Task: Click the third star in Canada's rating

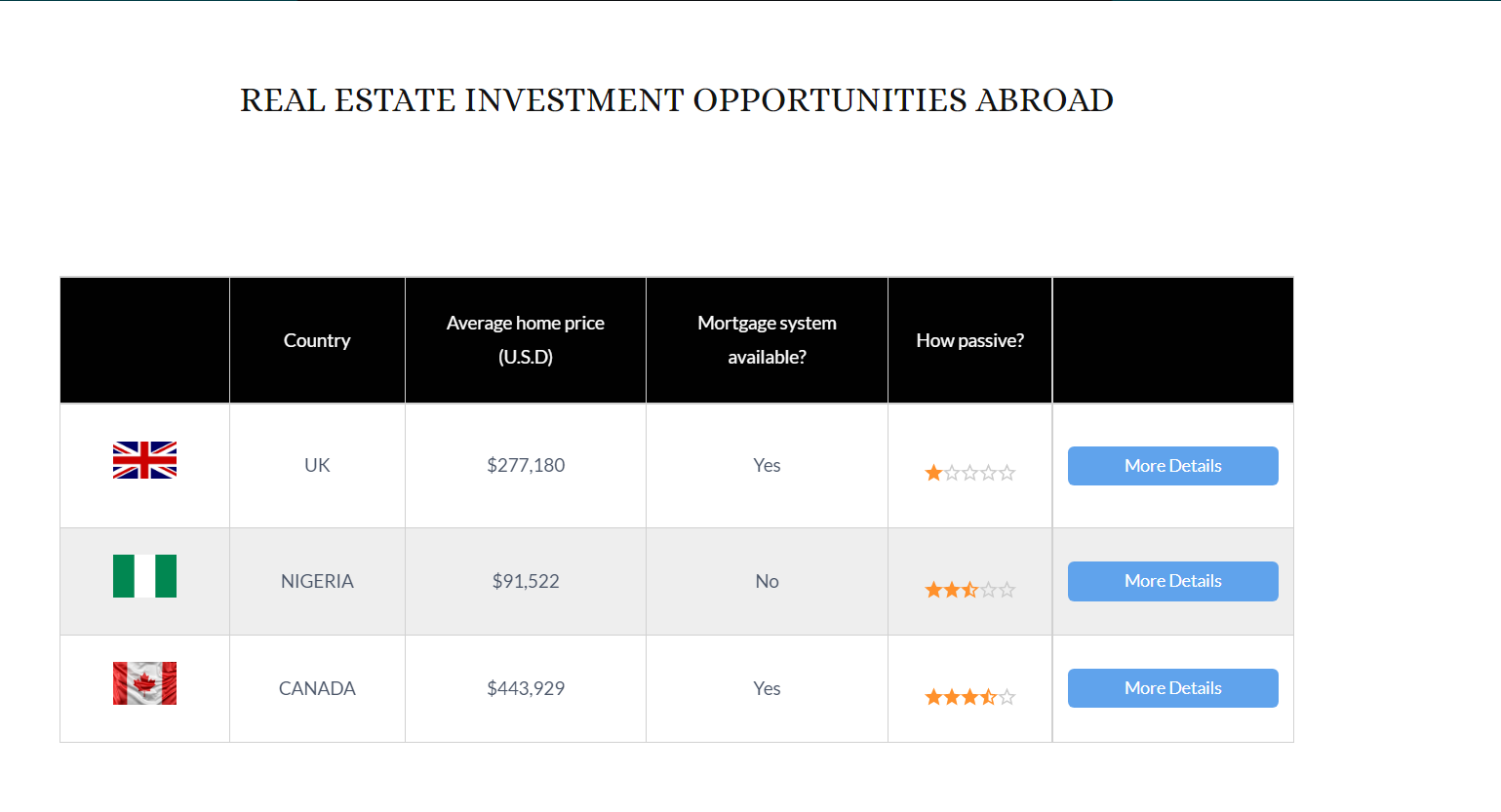Action: 970,695
